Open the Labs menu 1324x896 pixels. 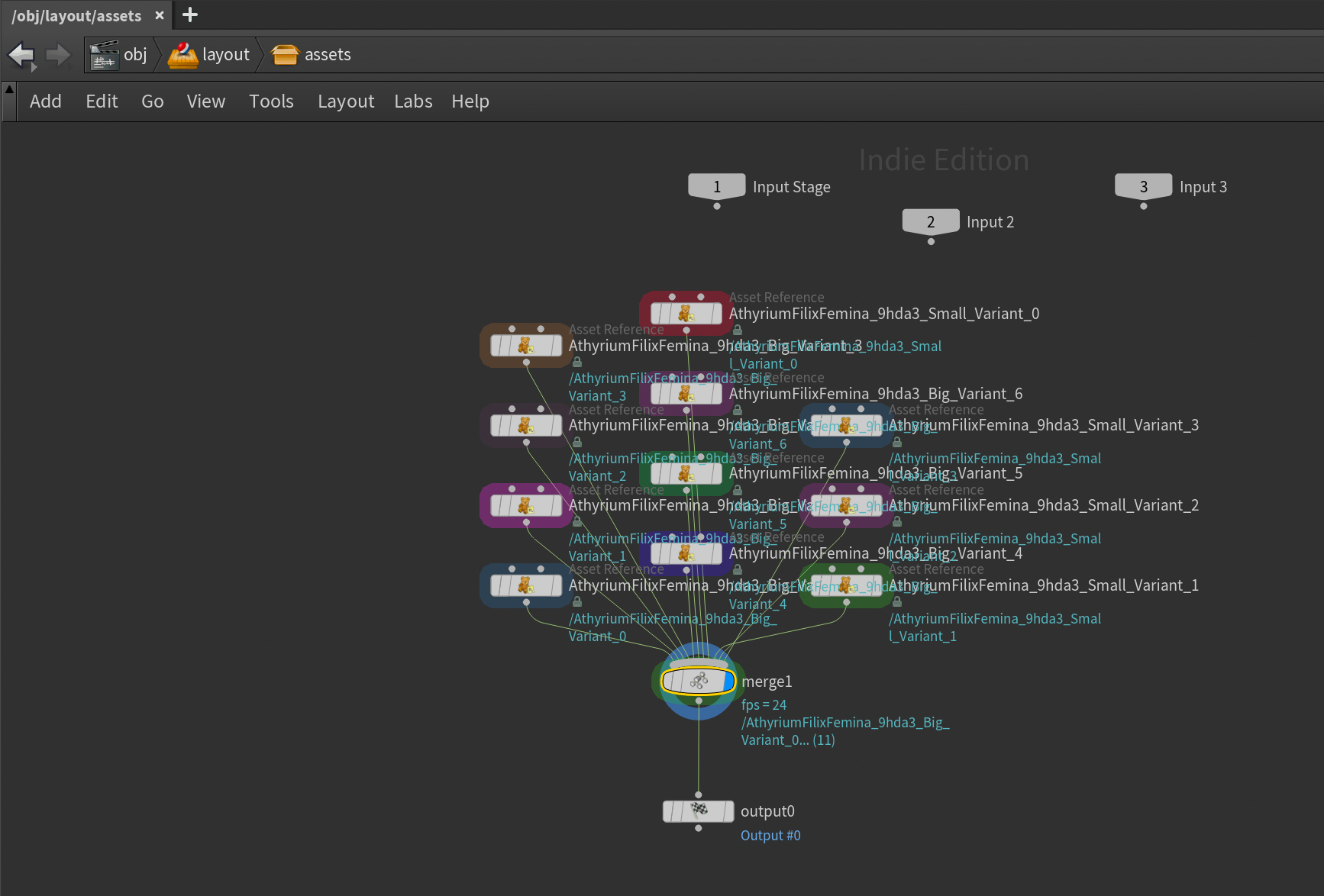413,102
